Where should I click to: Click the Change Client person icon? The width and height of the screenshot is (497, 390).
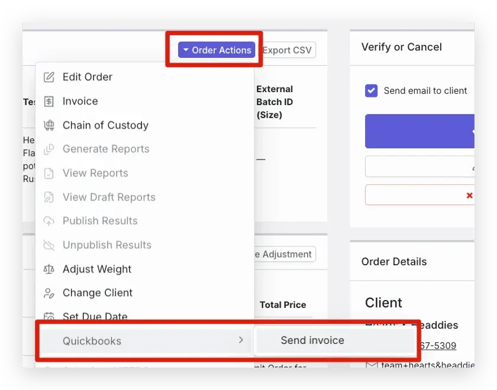pyautogui.click(x=49, y=293)
